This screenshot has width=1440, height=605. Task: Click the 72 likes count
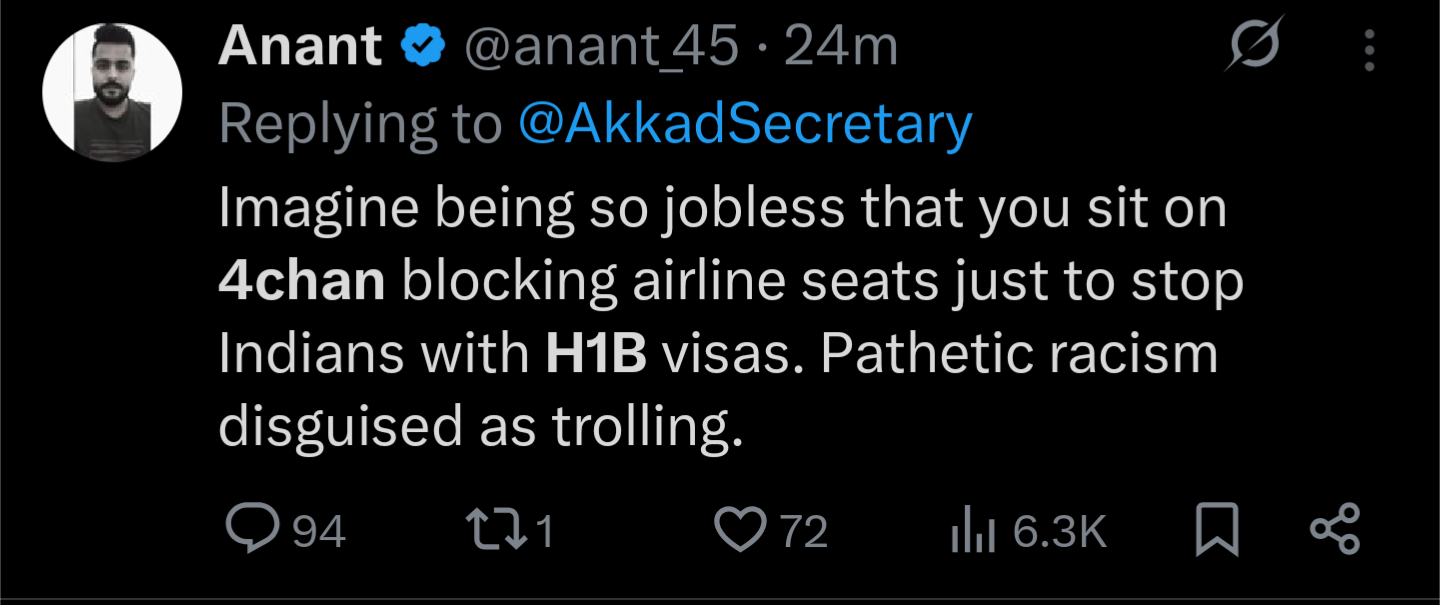(x=804, y=531)
